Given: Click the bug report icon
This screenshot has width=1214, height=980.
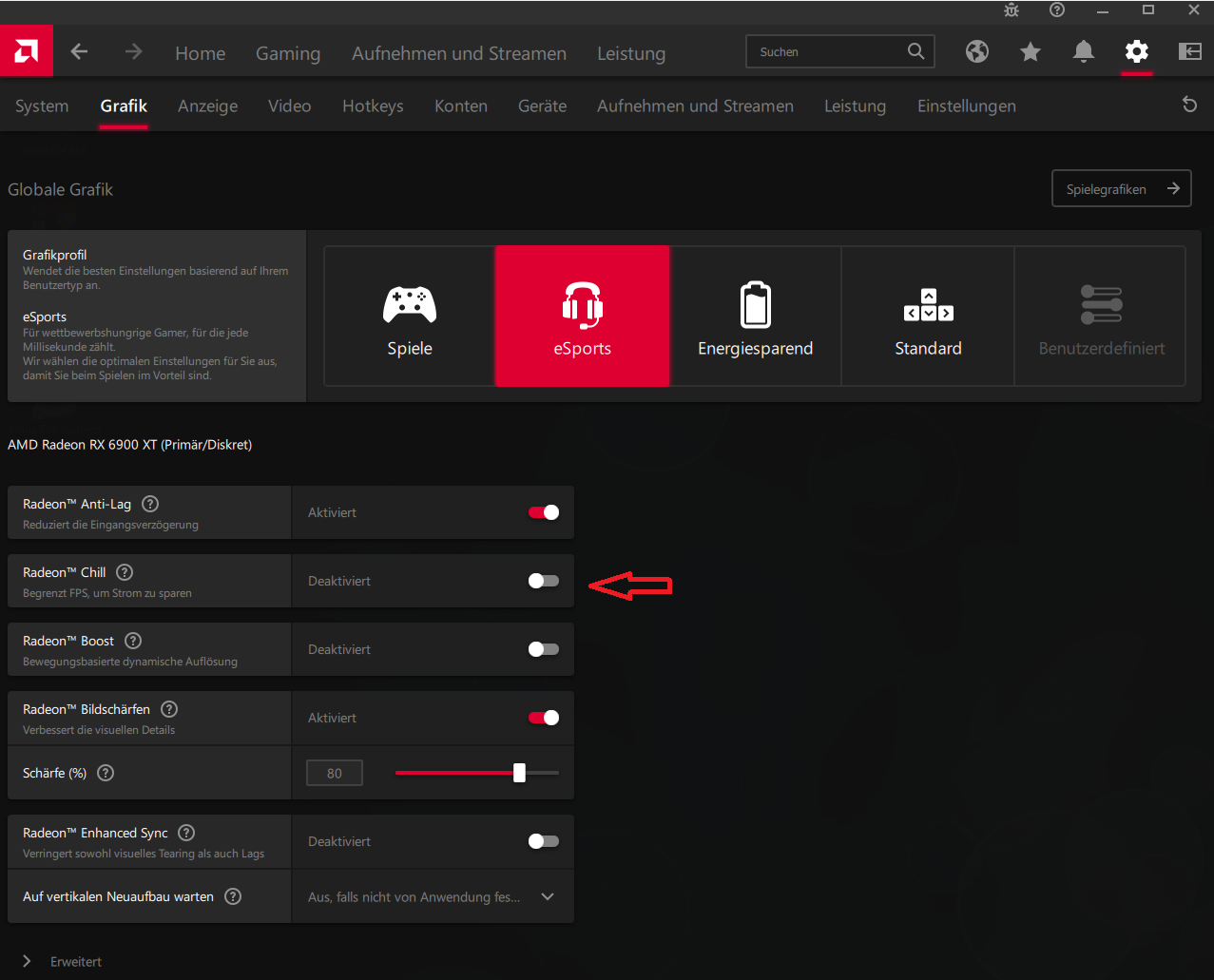Looking at the screenshot, I should click(x=1012, y=10).
